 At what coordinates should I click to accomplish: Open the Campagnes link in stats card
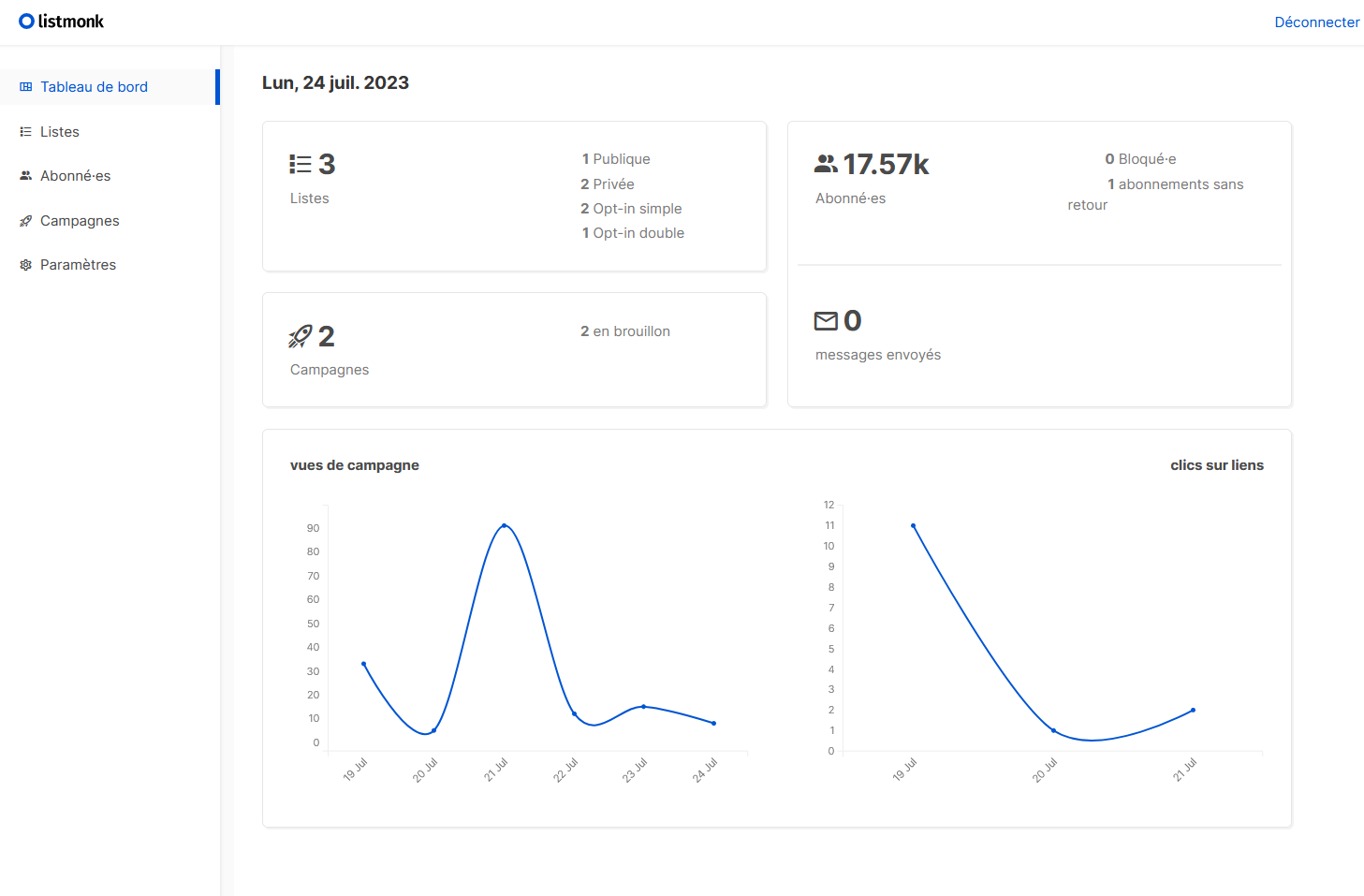coord(330,370)
